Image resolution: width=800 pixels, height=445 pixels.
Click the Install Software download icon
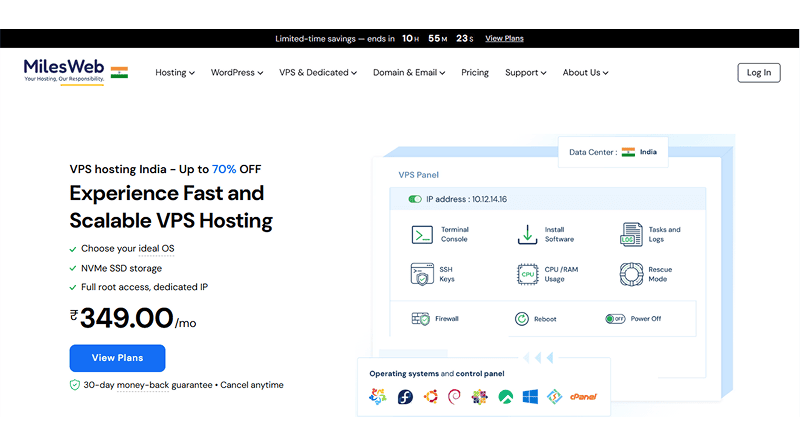(x=527, y=235)
